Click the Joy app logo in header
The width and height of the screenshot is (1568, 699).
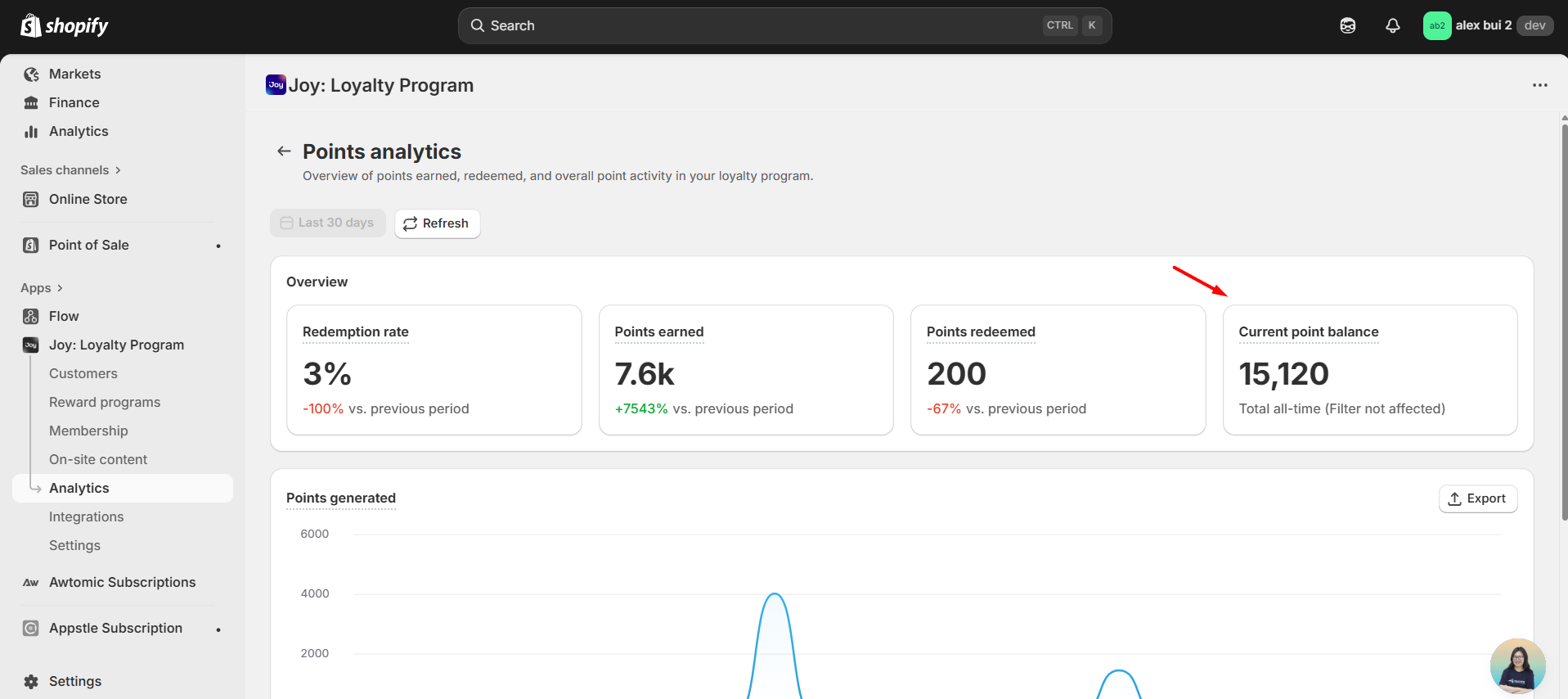(x=276, y=85)
